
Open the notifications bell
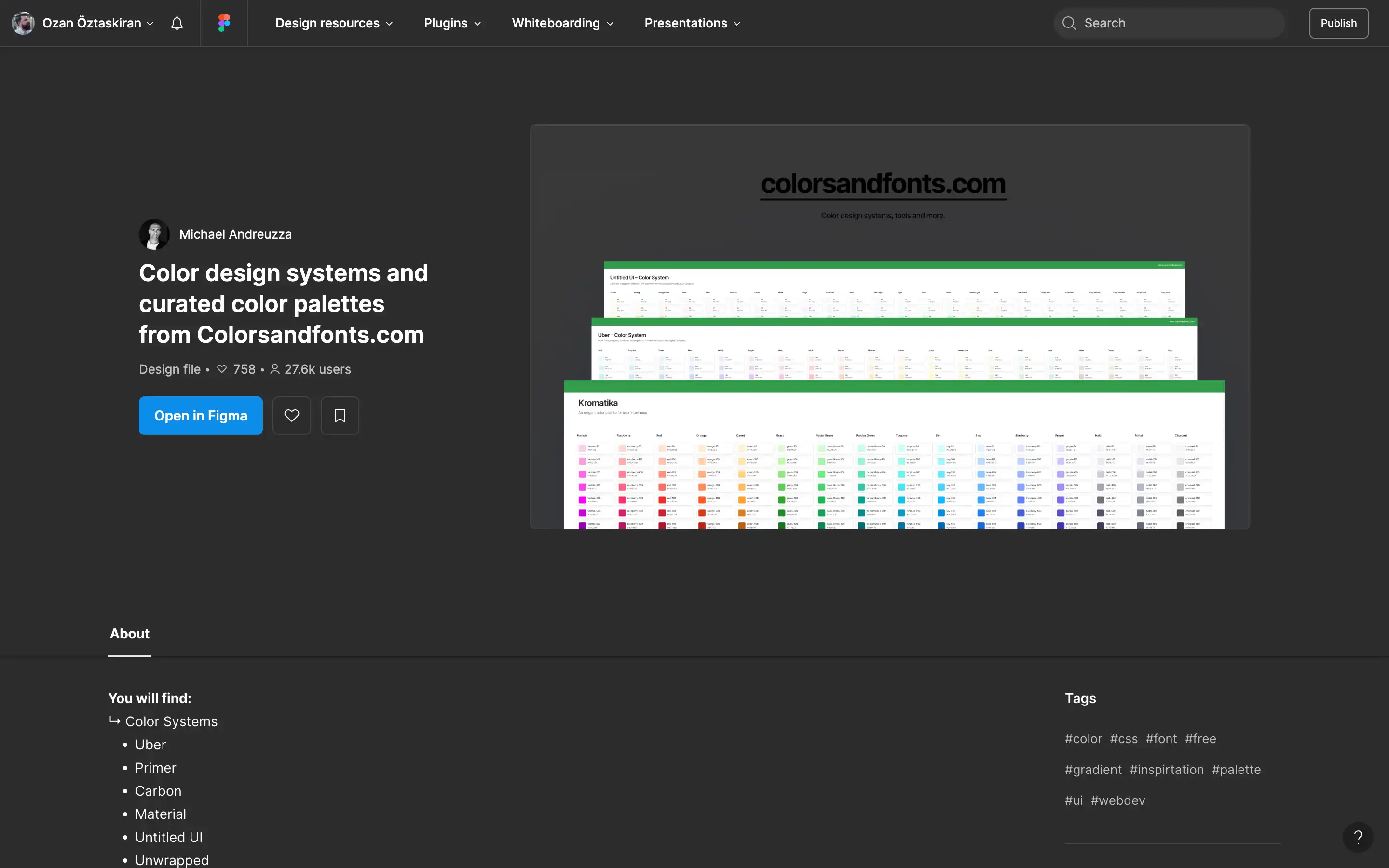(177, 23)
